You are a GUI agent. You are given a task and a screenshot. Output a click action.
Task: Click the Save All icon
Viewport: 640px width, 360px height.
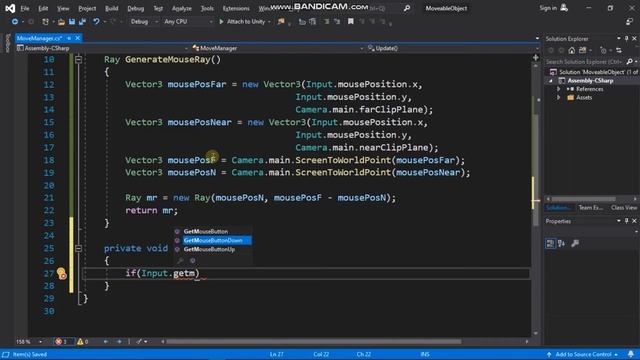tap(82, 22)
